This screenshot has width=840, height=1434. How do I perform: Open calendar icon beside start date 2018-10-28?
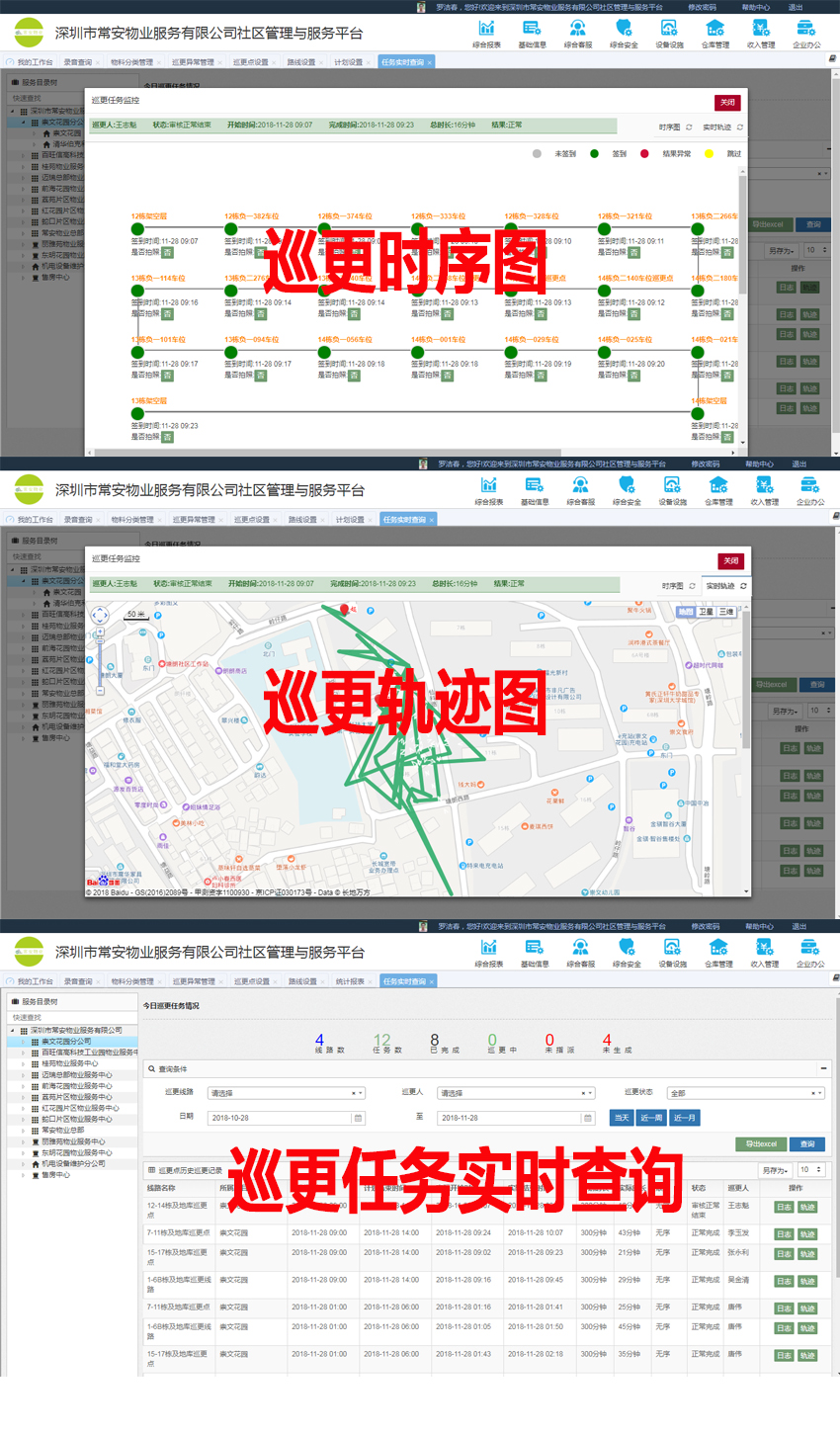click(358, 1118)
